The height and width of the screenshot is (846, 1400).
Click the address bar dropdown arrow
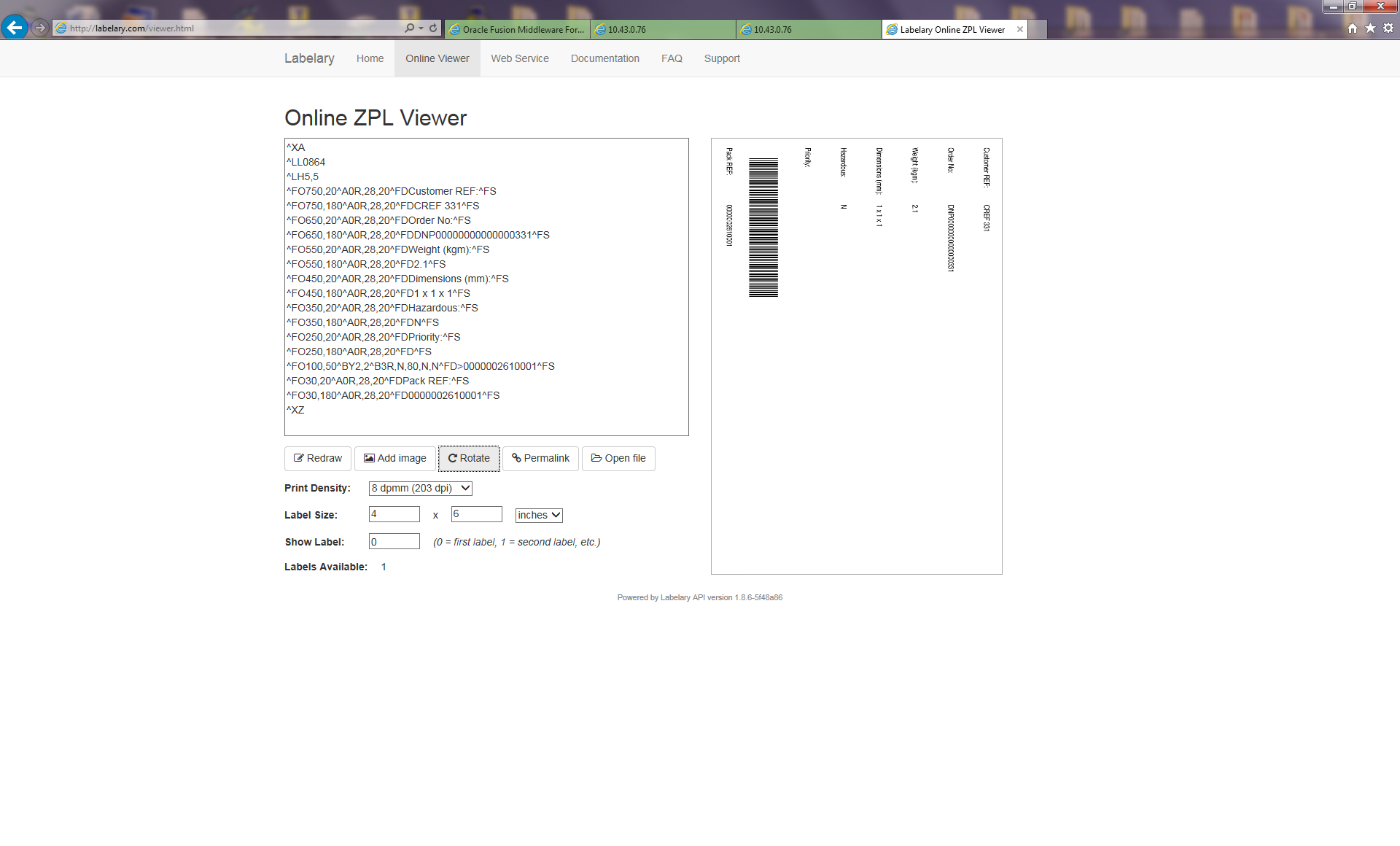click(421, 28)
